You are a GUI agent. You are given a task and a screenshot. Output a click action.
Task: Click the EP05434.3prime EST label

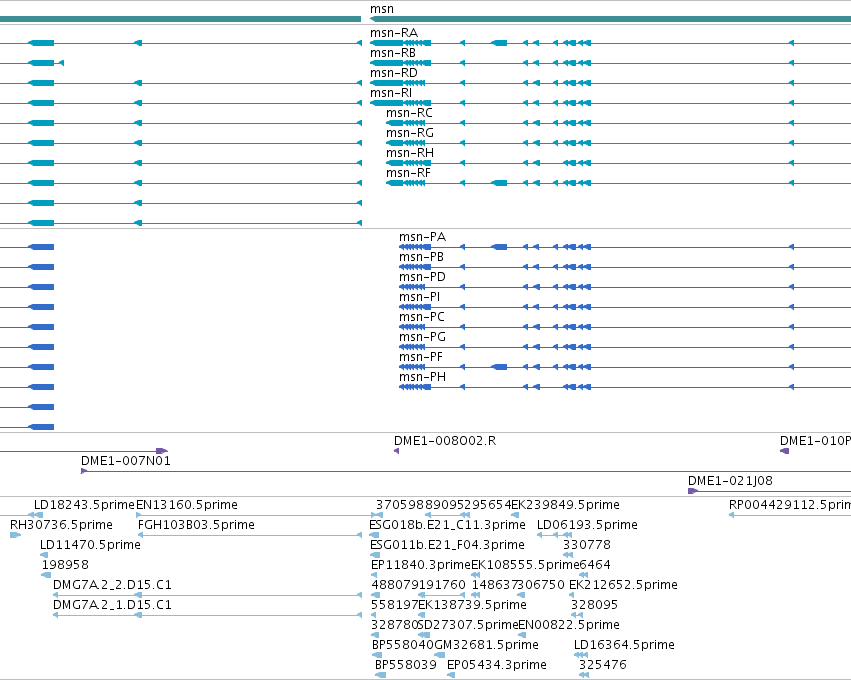click(x=497, y=665)
